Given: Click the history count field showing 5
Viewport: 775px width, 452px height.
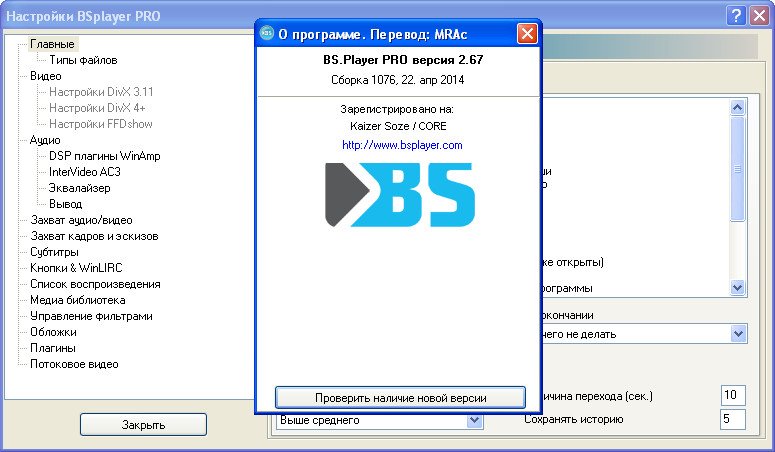Looking at the screenshot, I should 733,419.
